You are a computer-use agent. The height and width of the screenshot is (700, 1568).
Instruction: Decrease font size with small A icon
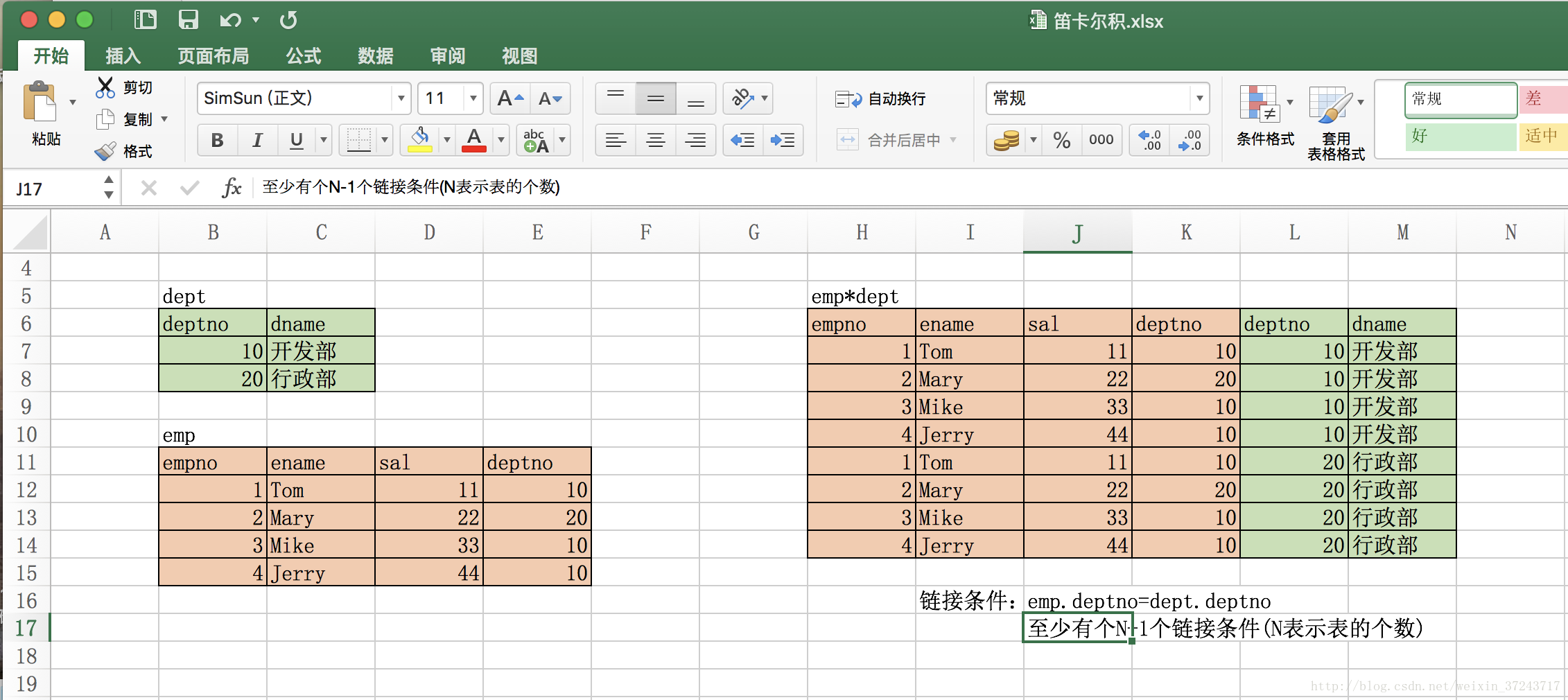click(550, 98)
